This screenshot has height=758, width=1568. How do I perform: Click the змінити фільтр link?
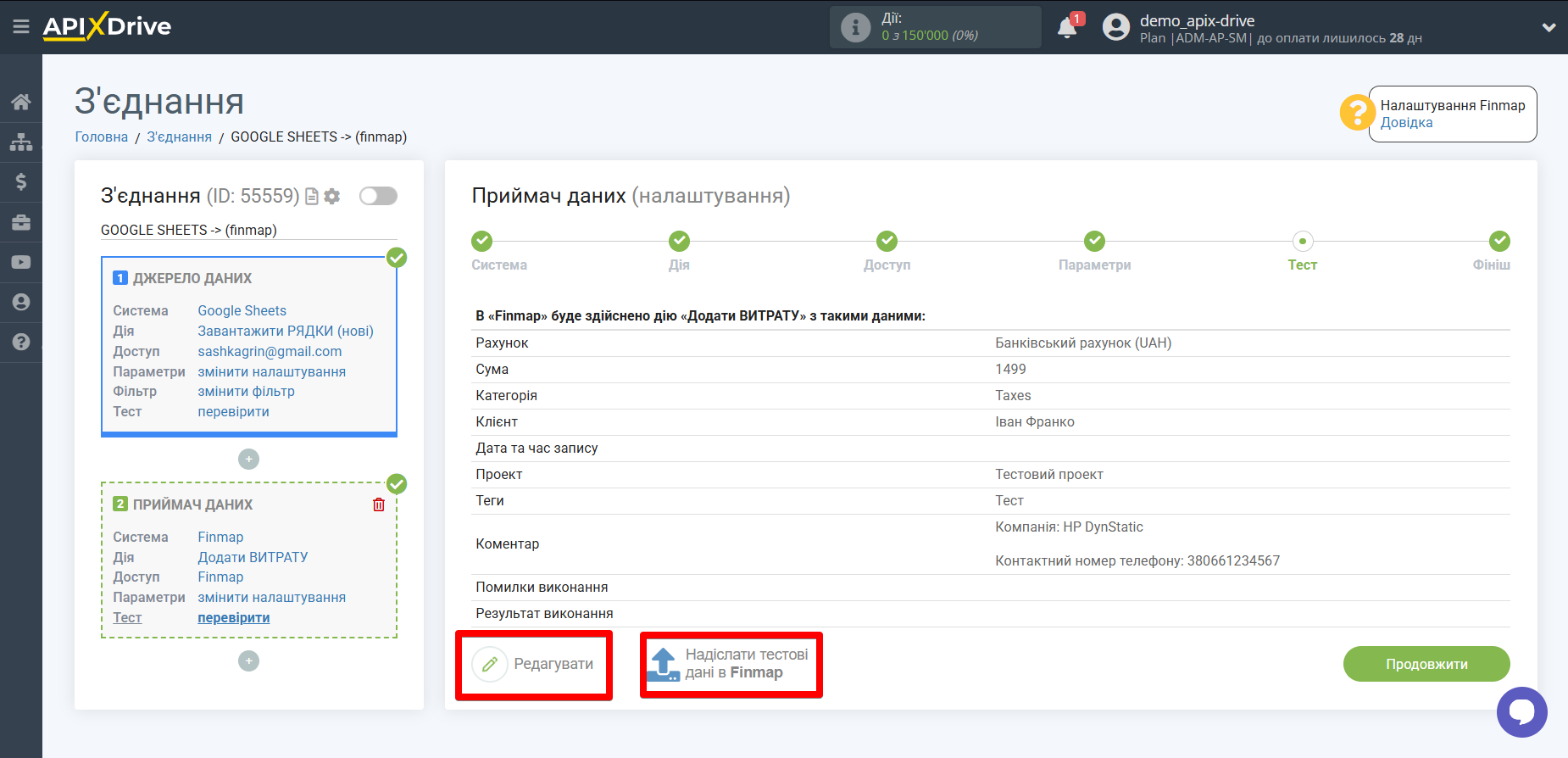tap(246, 392)
